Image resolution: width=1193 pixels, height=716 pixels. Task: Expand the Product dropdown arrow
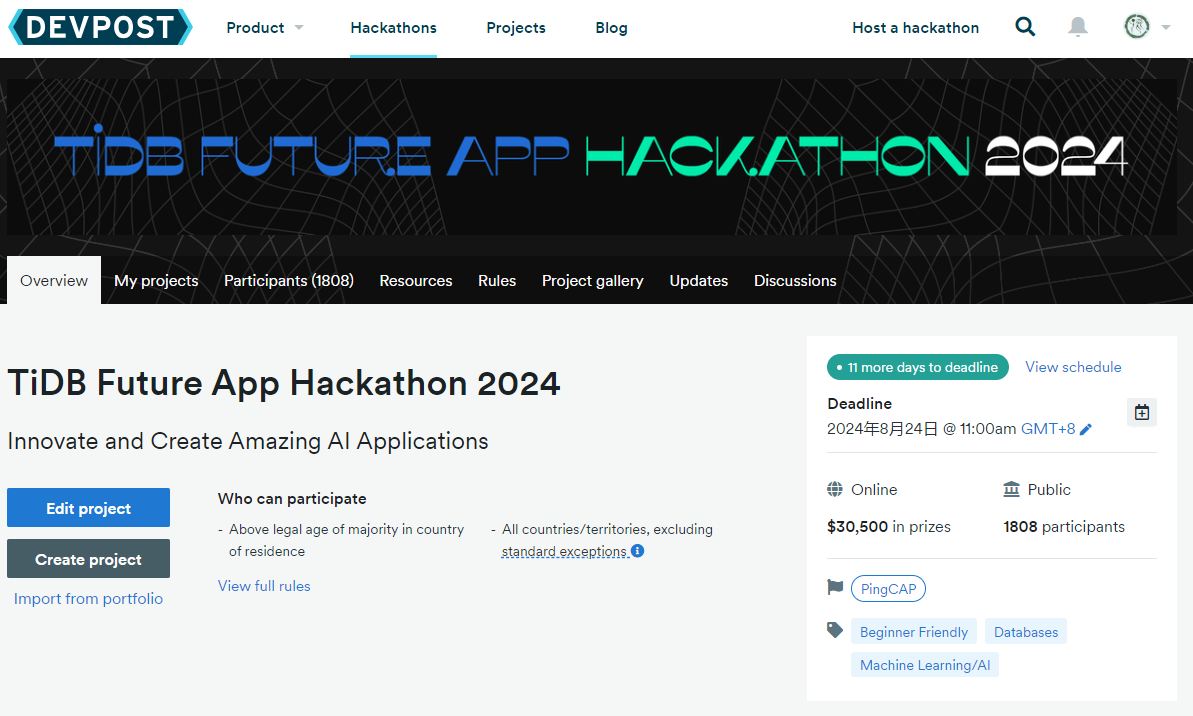point(299,27)
